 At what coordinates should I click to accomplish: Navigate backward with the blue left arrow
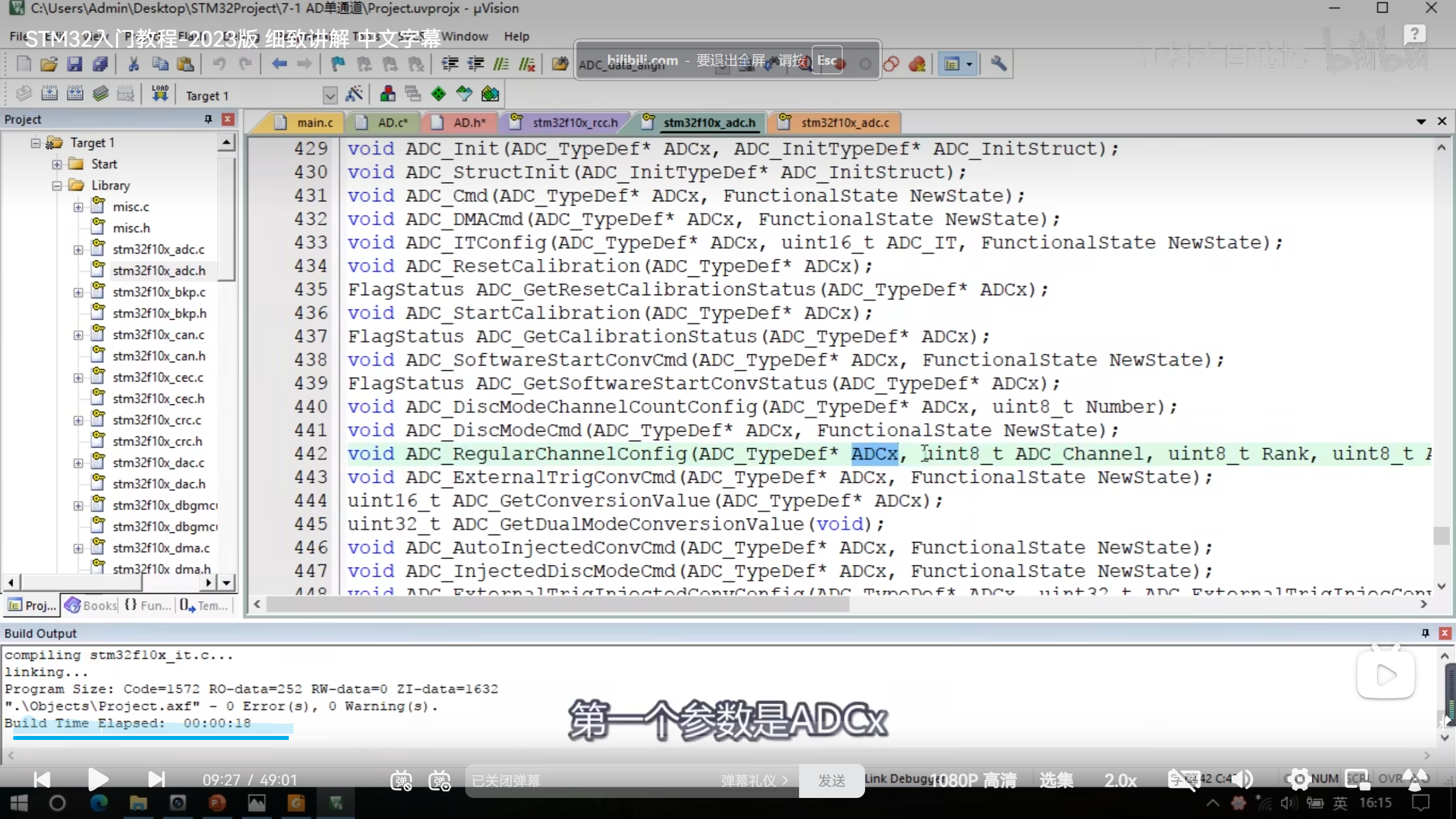coord(279,64)
